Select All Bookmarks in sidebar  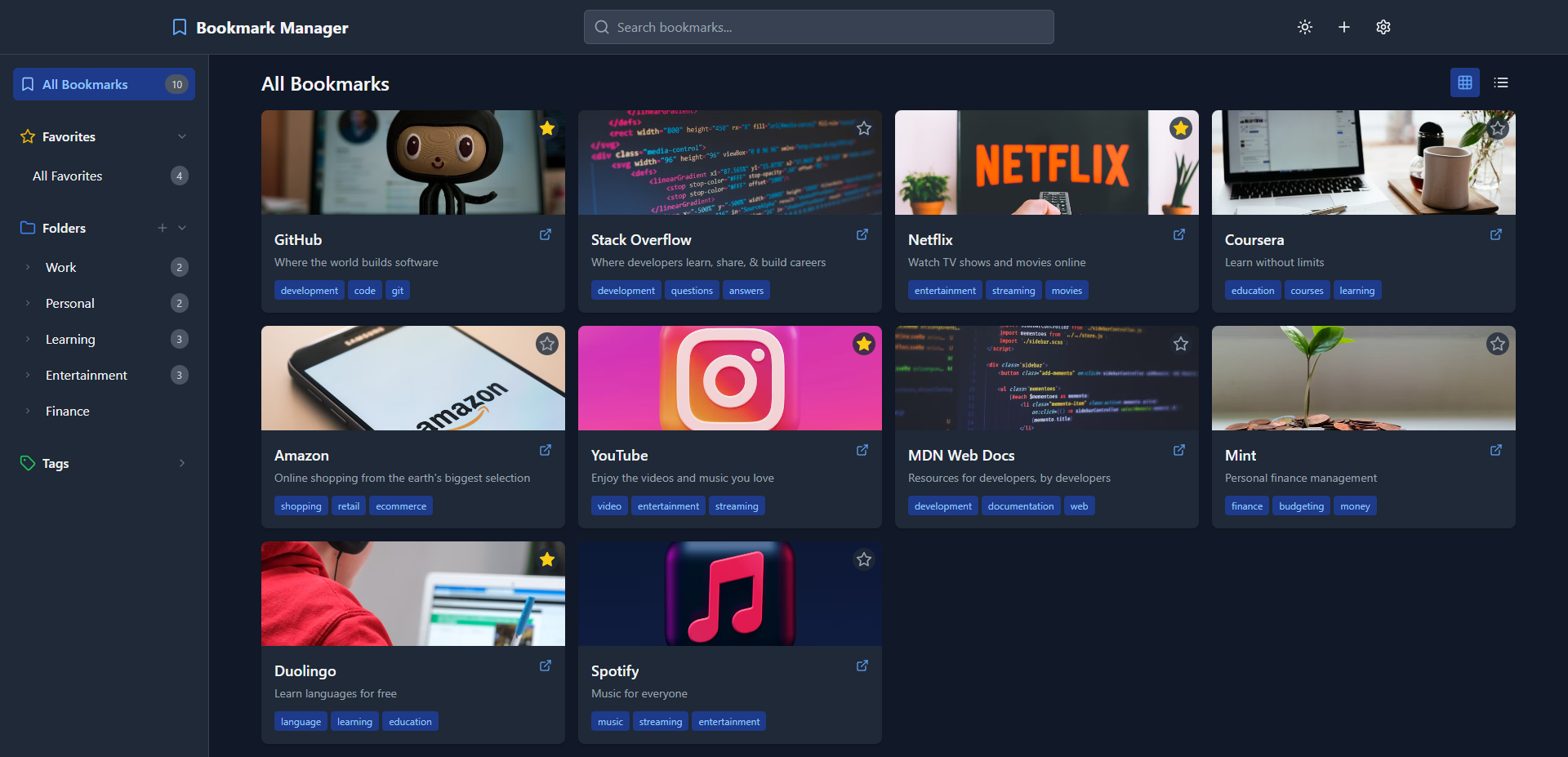[104, 84]
